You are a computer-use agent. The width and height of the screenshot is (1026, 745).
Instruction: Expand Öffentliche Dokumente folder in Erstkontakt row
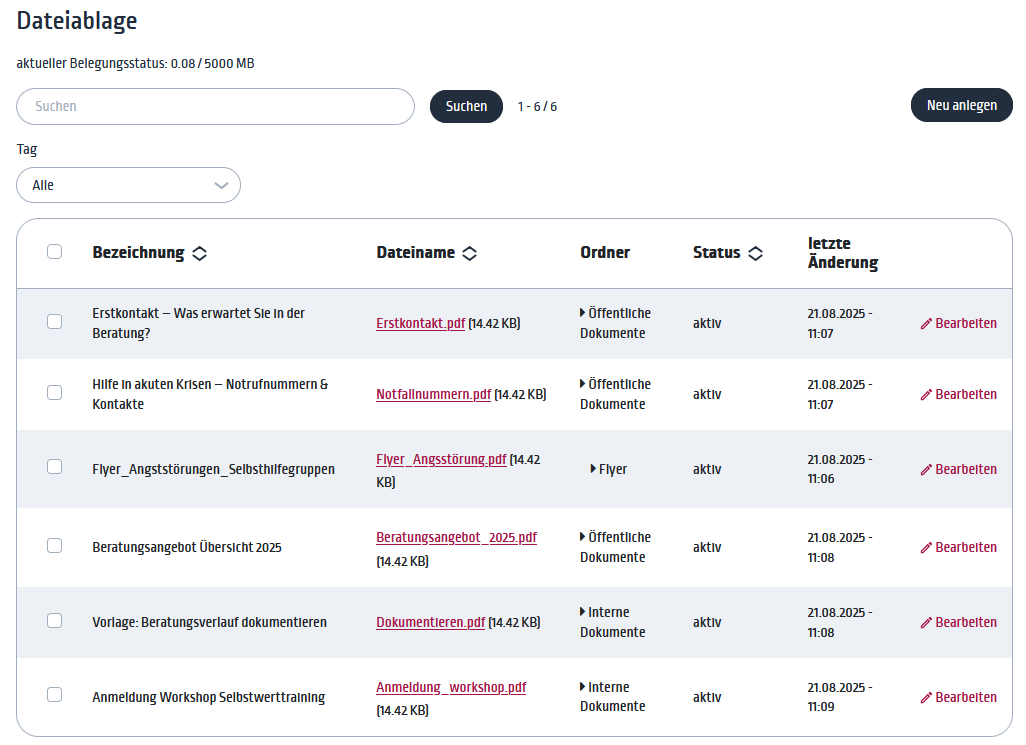click(x=583, y=313)
